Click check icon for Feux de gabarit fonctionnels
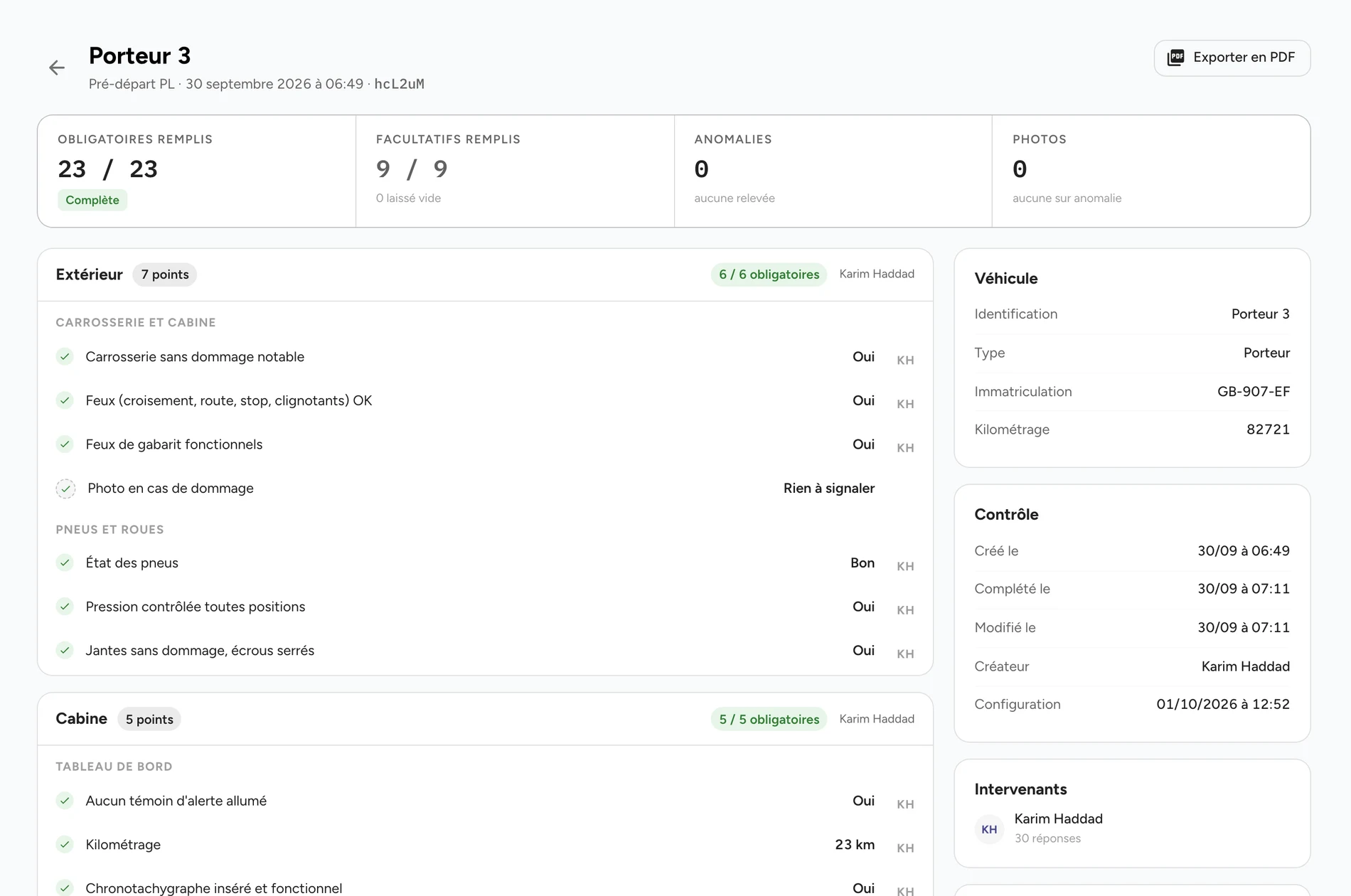The height and width of the screenshot is (896, 1351). coord(65,444)
